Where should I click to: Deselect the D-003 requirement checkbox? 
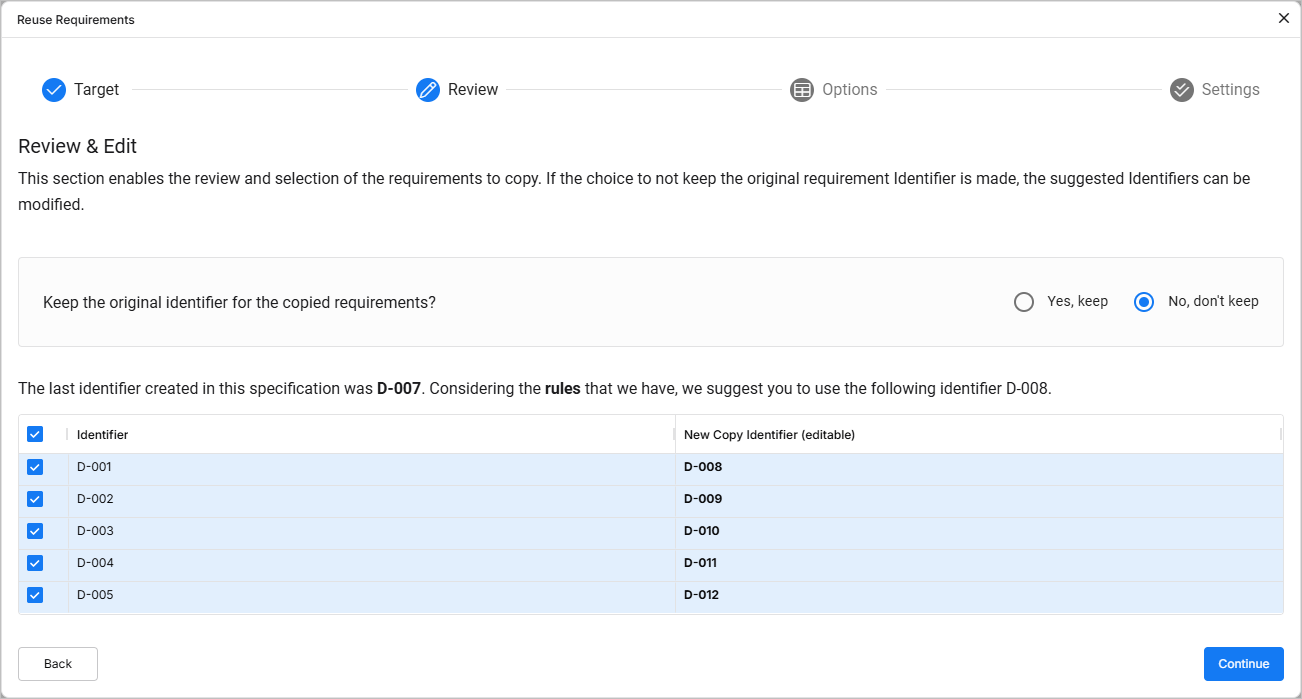(35, 531)
